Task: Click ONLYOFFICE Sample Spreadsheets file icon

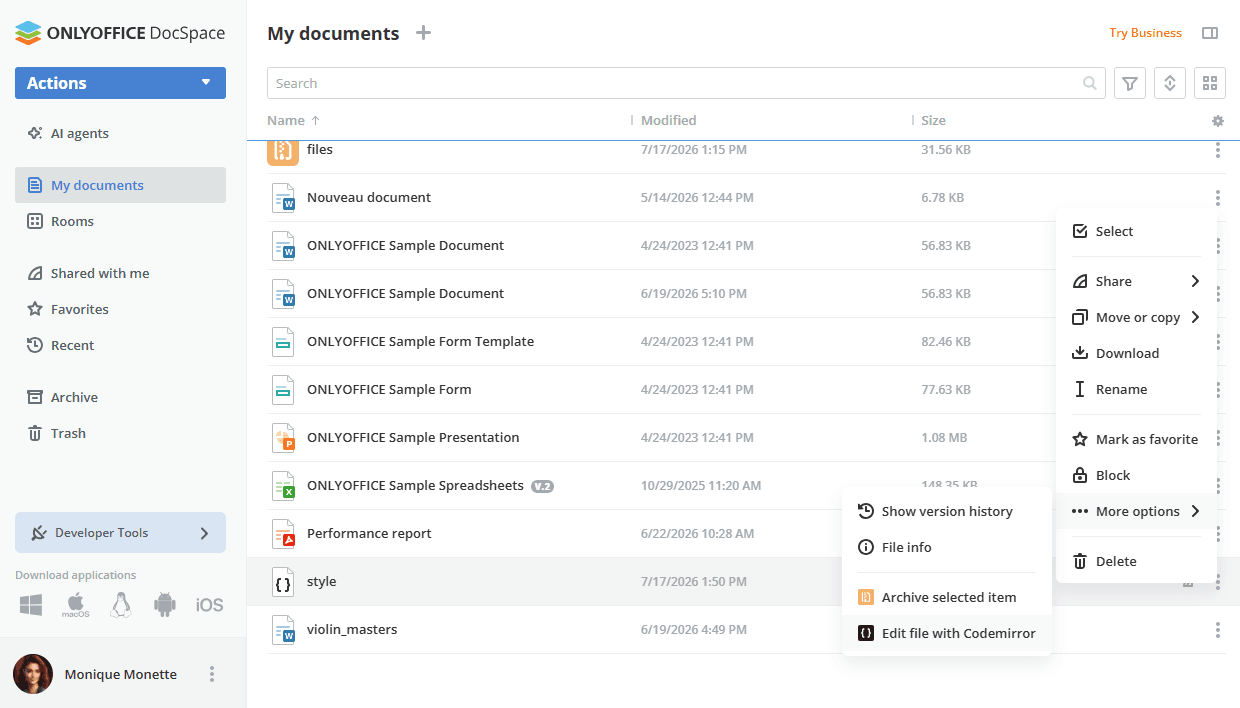Action: (284, 485)
